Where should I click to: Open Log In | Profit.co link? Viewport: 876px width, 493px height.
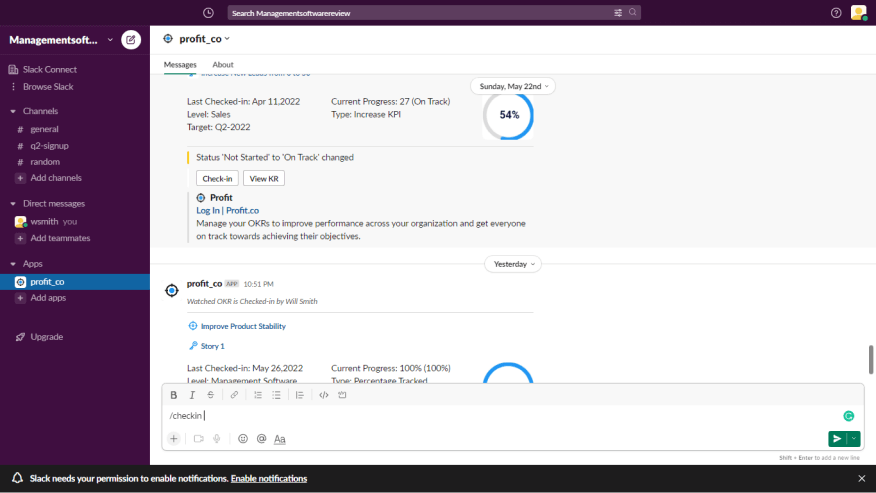click(x=227, y=211)
